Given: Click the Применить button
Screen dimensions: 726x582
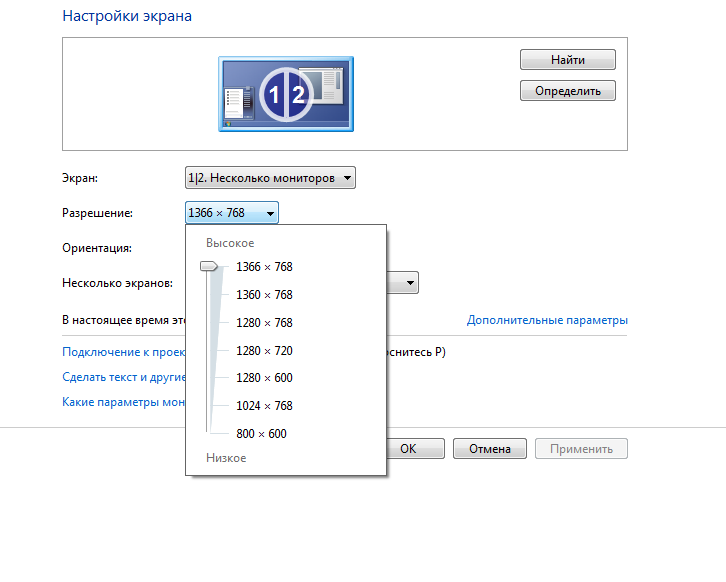Looking at the screenshot, I should tap(582, 449).
